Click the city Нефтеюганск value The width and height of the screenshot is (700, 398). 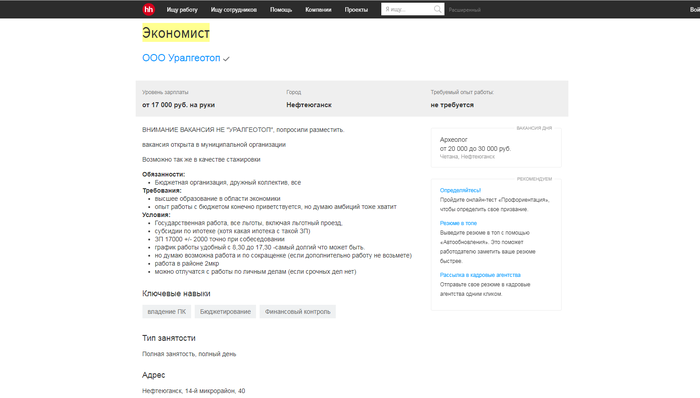point(309,105)
